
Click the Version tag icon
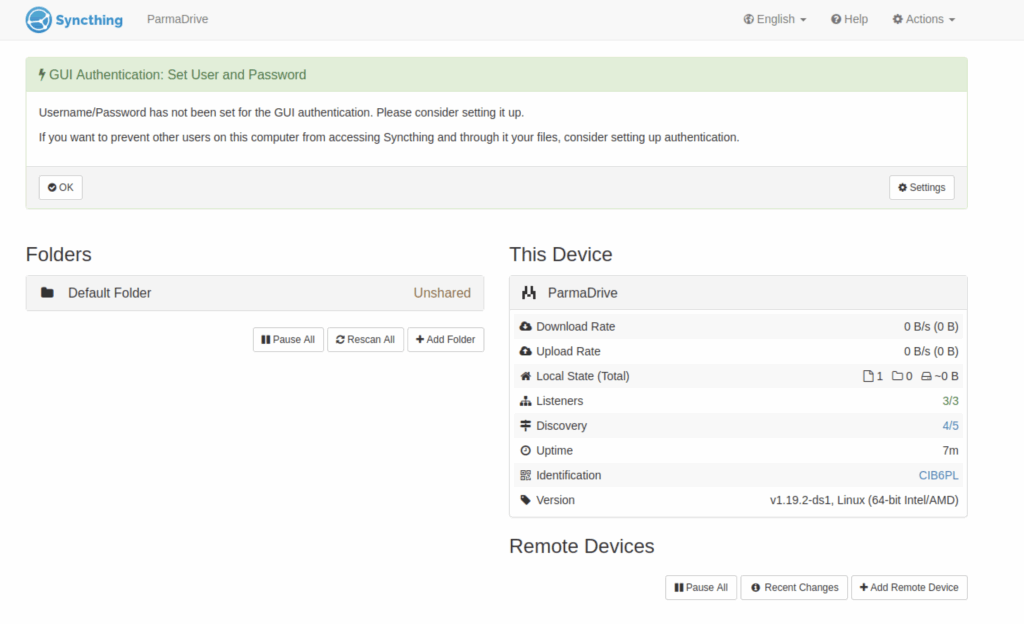tap(525, 500)
